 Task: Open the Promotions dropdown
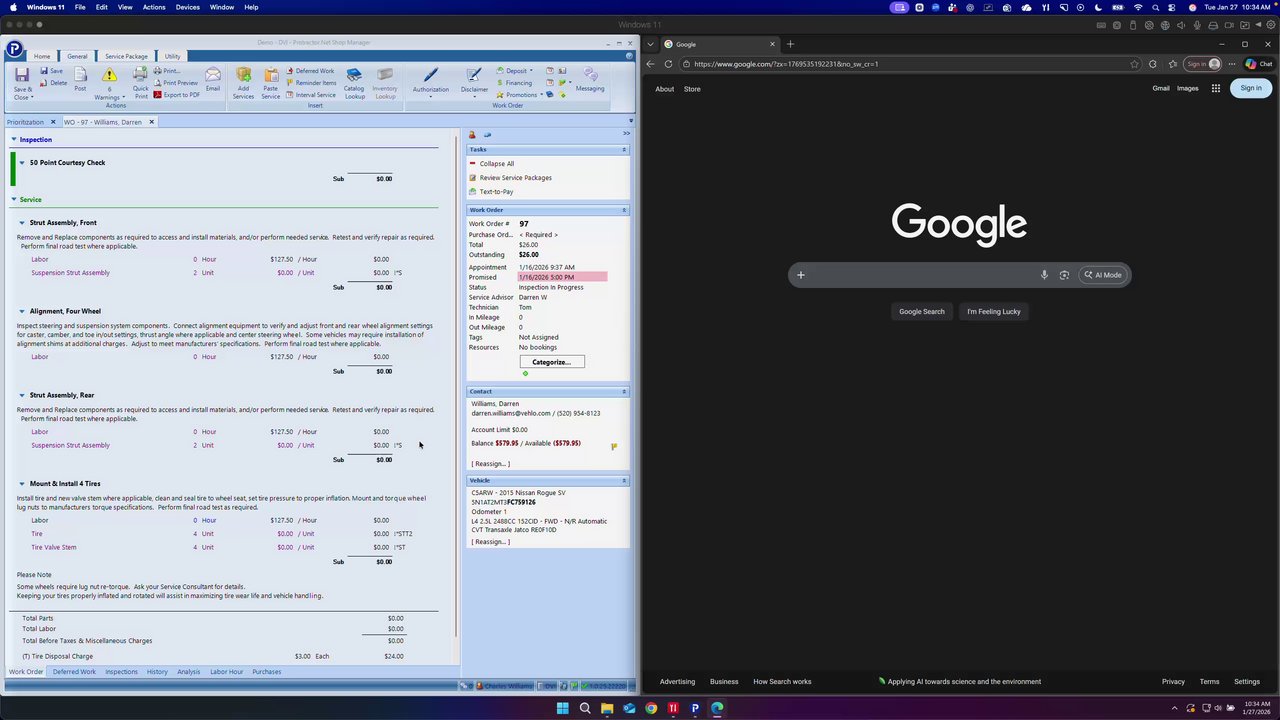(x=520, y=95)
